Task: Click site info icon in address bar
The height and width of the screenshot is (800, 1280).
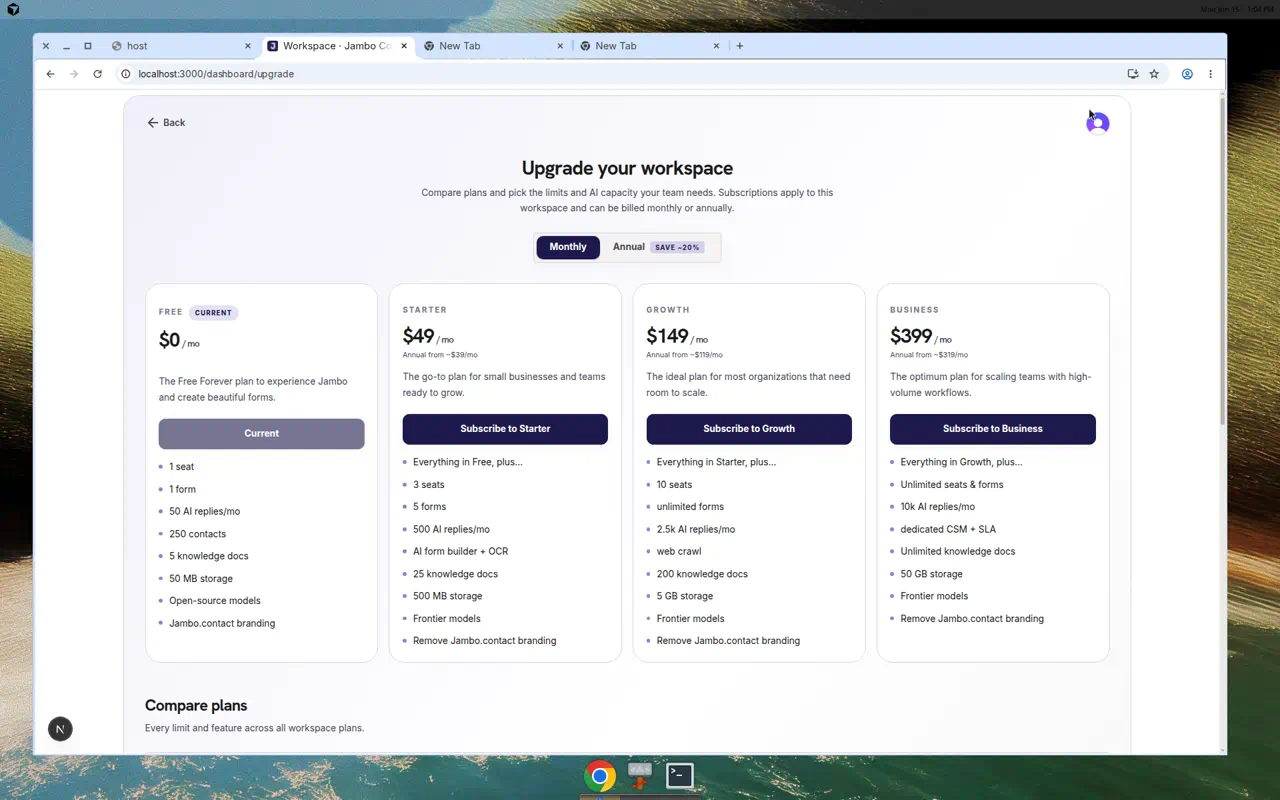Action: pos(126,74)
